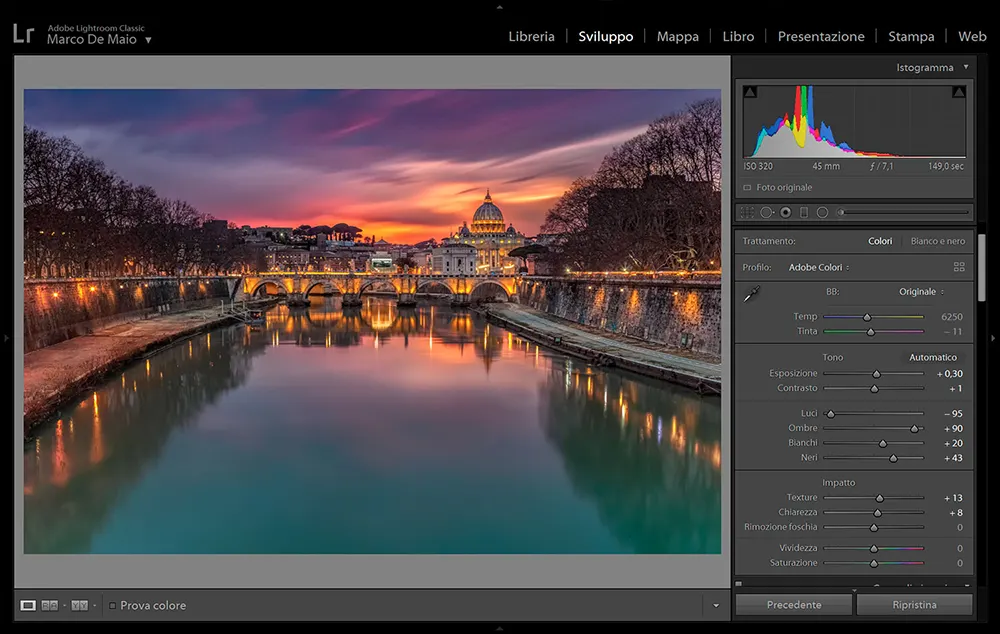Click the Ripristina button
Image resolution: width=1000 pixels, height=634 pixels.
pos(914,604)
